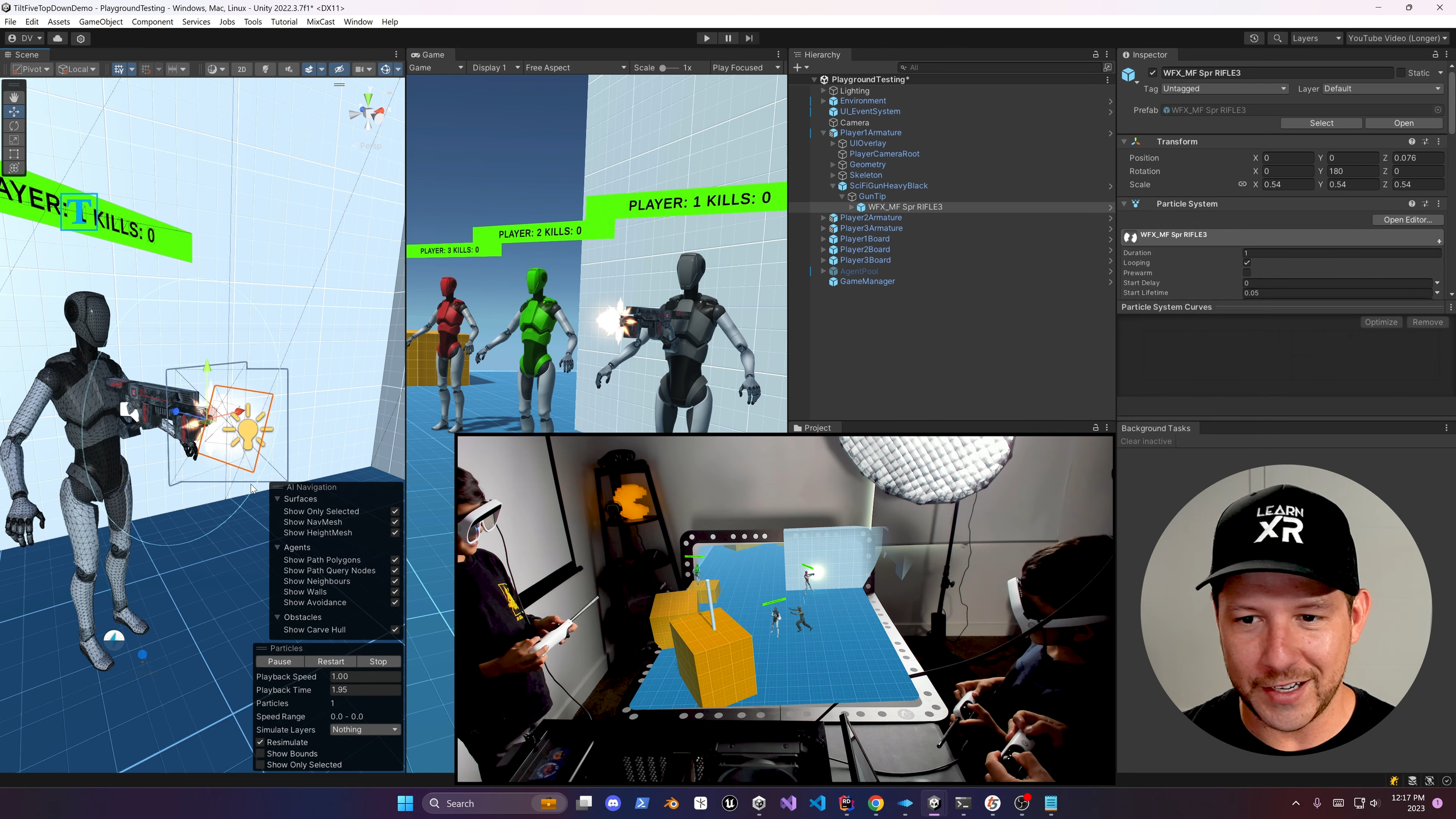The image size is (1456, 819).
Task: Toggle the Resimulate checkbox in Particles
Action: point(260,742)
